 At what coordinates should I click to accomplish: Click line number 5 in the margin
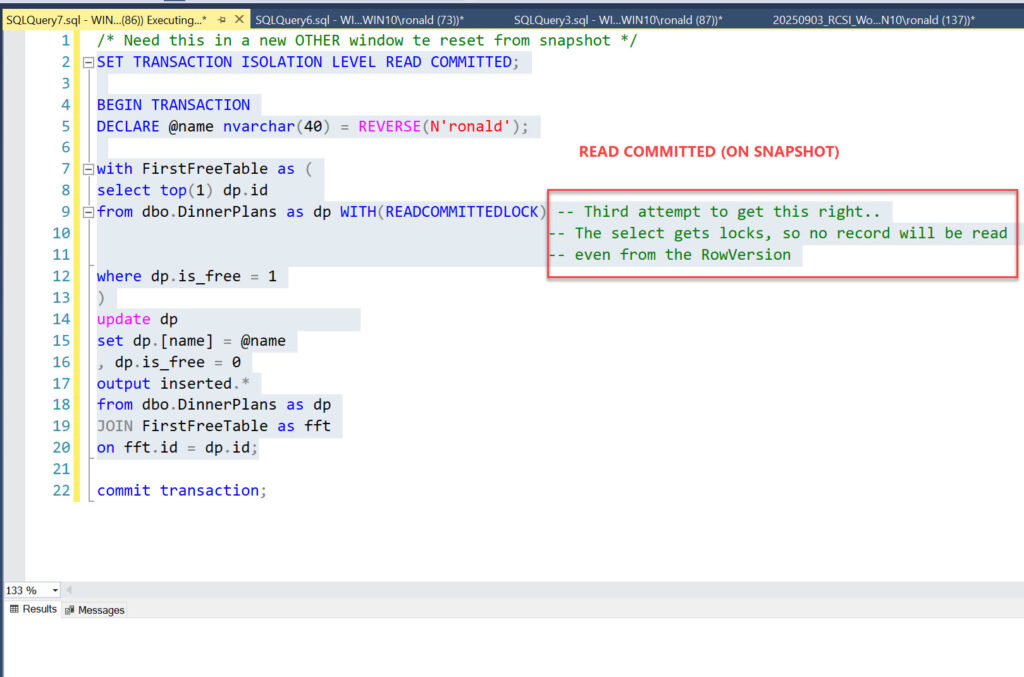tap(65, 126)
